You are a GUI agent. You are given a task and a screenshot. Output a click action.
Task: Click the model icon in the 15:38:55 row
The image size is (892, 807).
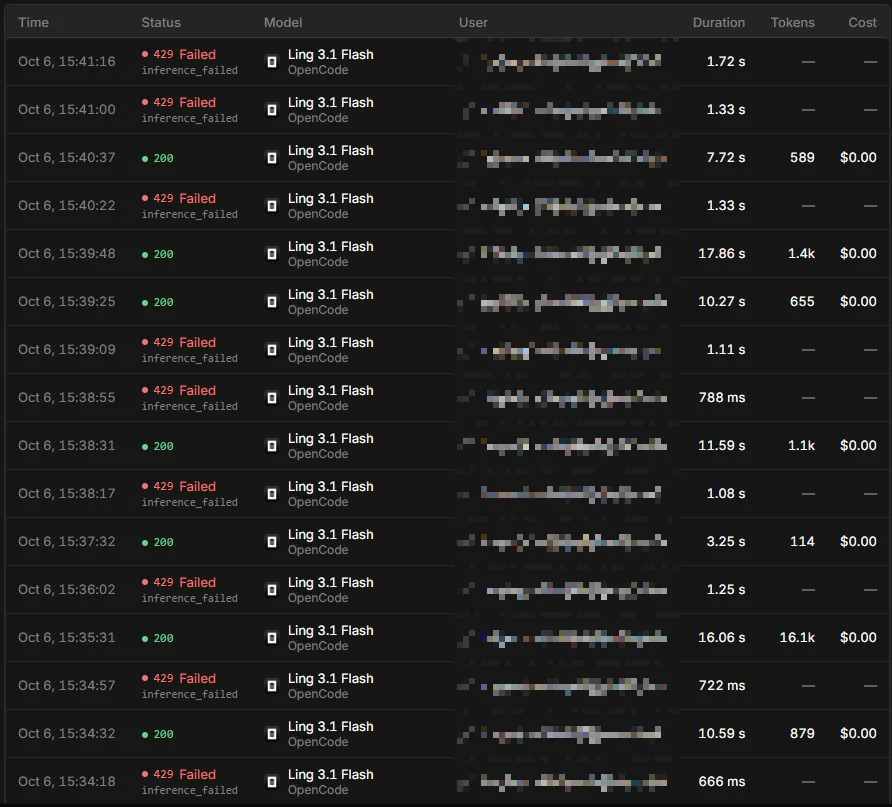pos(272,398)
